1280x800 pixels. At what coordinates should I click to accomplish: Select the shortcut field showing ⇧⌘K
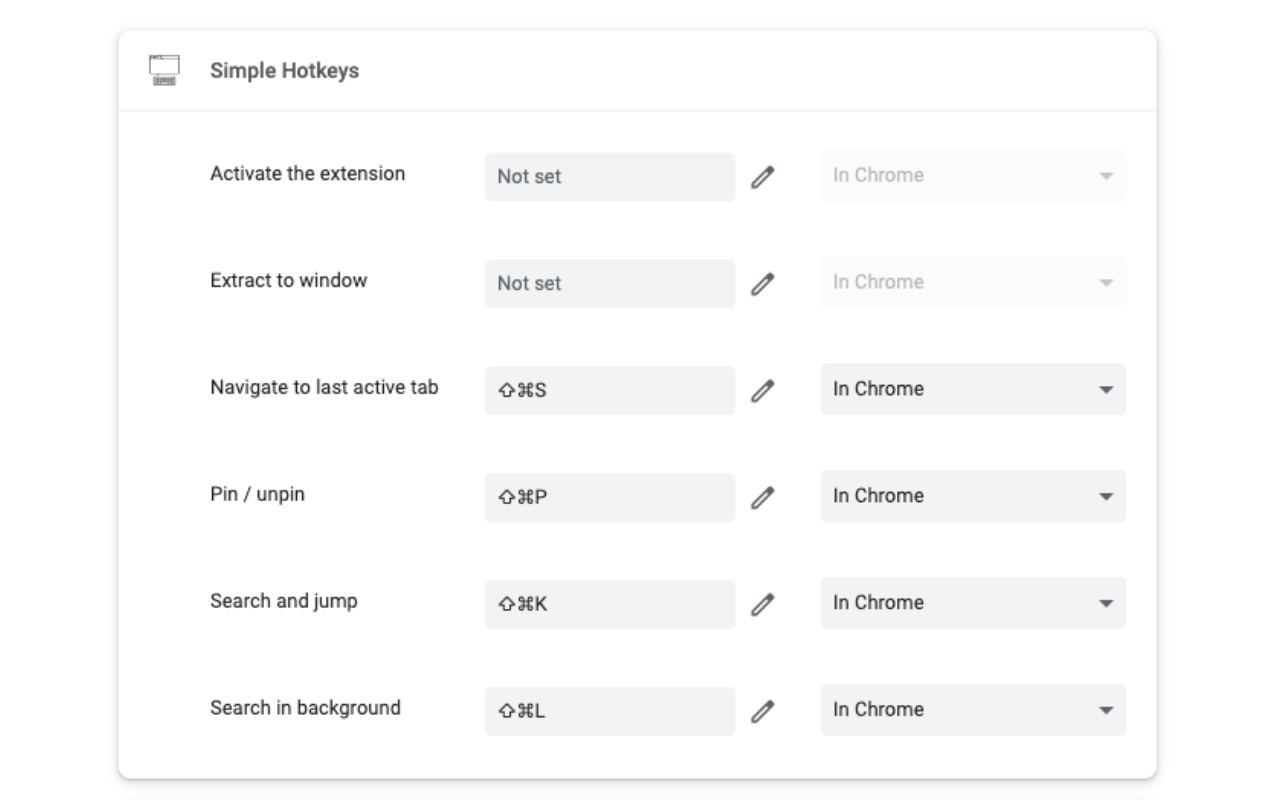tap(609, 603)
